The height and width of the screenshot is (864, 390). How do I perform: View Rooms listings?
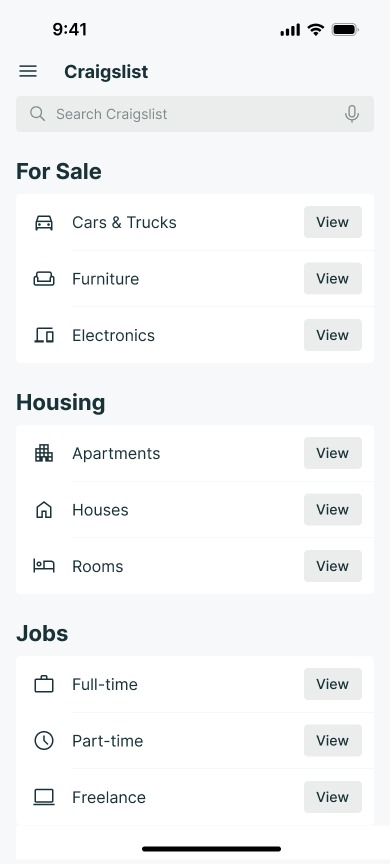coord(333,566)
